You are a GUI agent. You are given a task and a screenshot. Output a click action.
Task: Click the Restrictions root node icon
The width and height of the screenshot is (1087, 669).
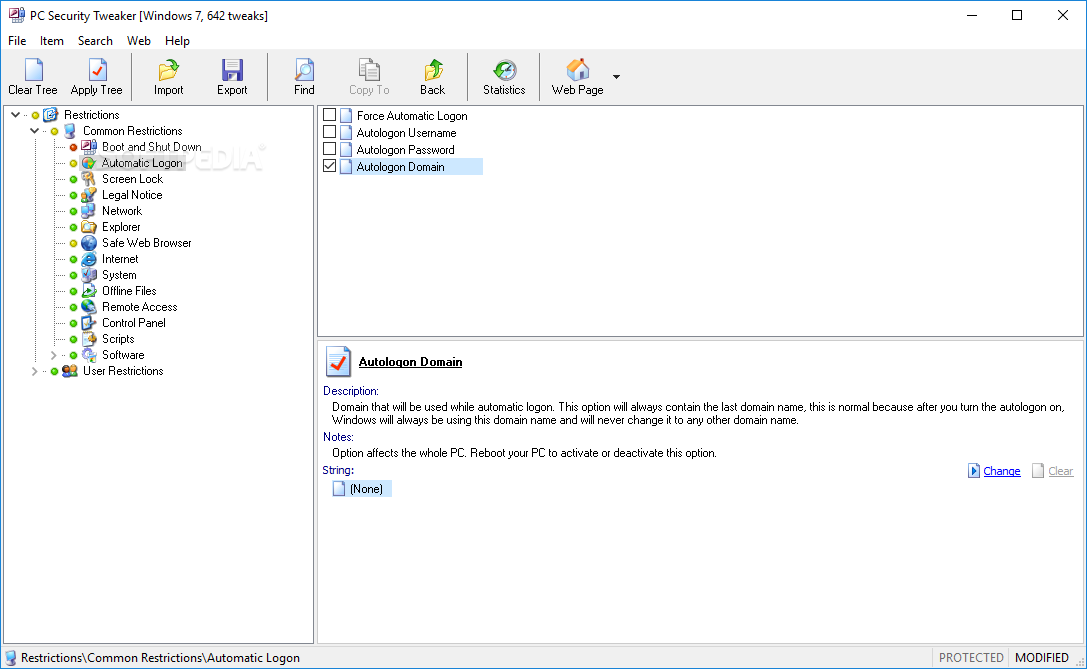coord(51,115)
